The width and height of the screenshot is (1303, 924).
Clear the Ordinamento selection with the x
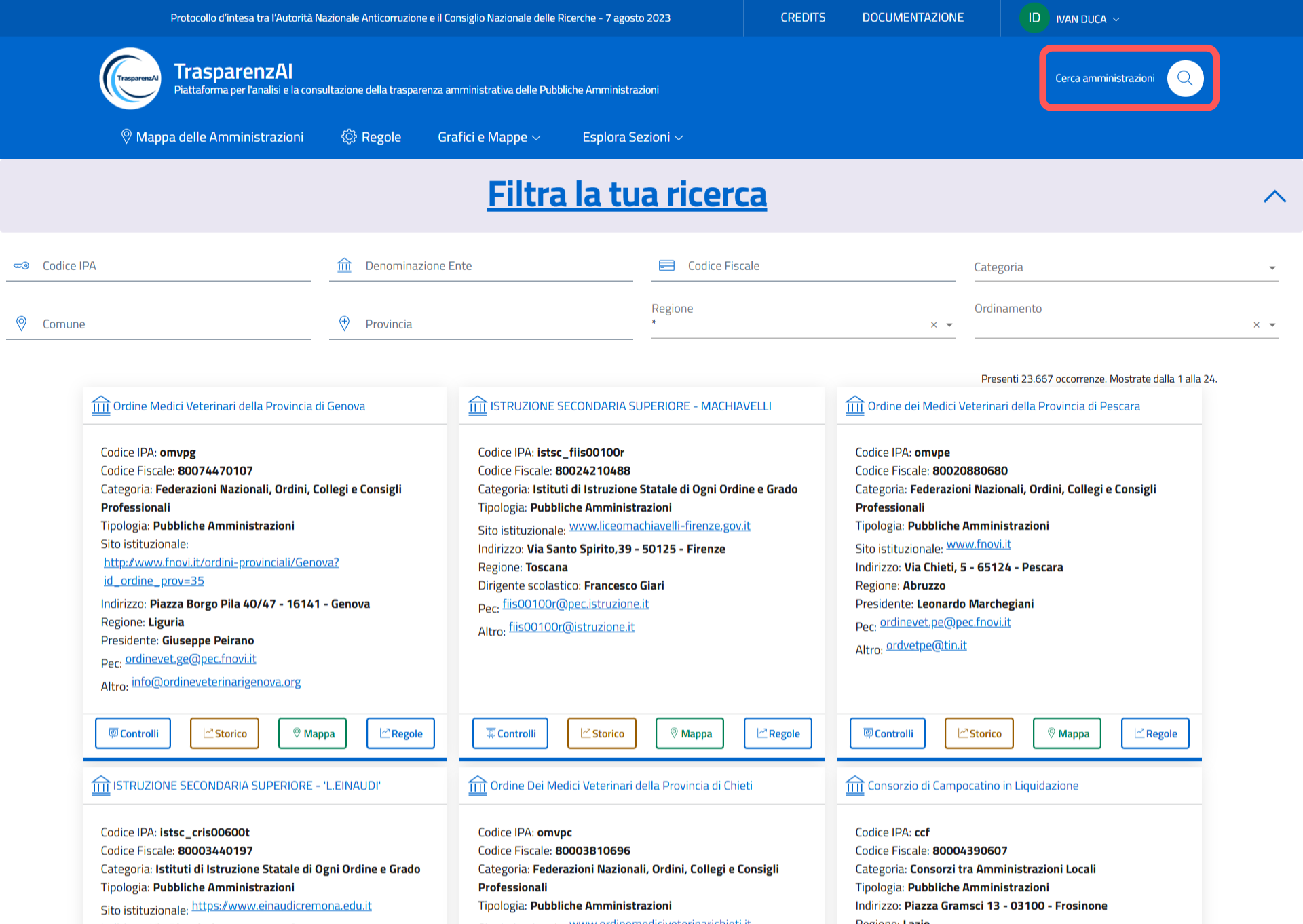pyautogui.click(x=1256, y=325)
